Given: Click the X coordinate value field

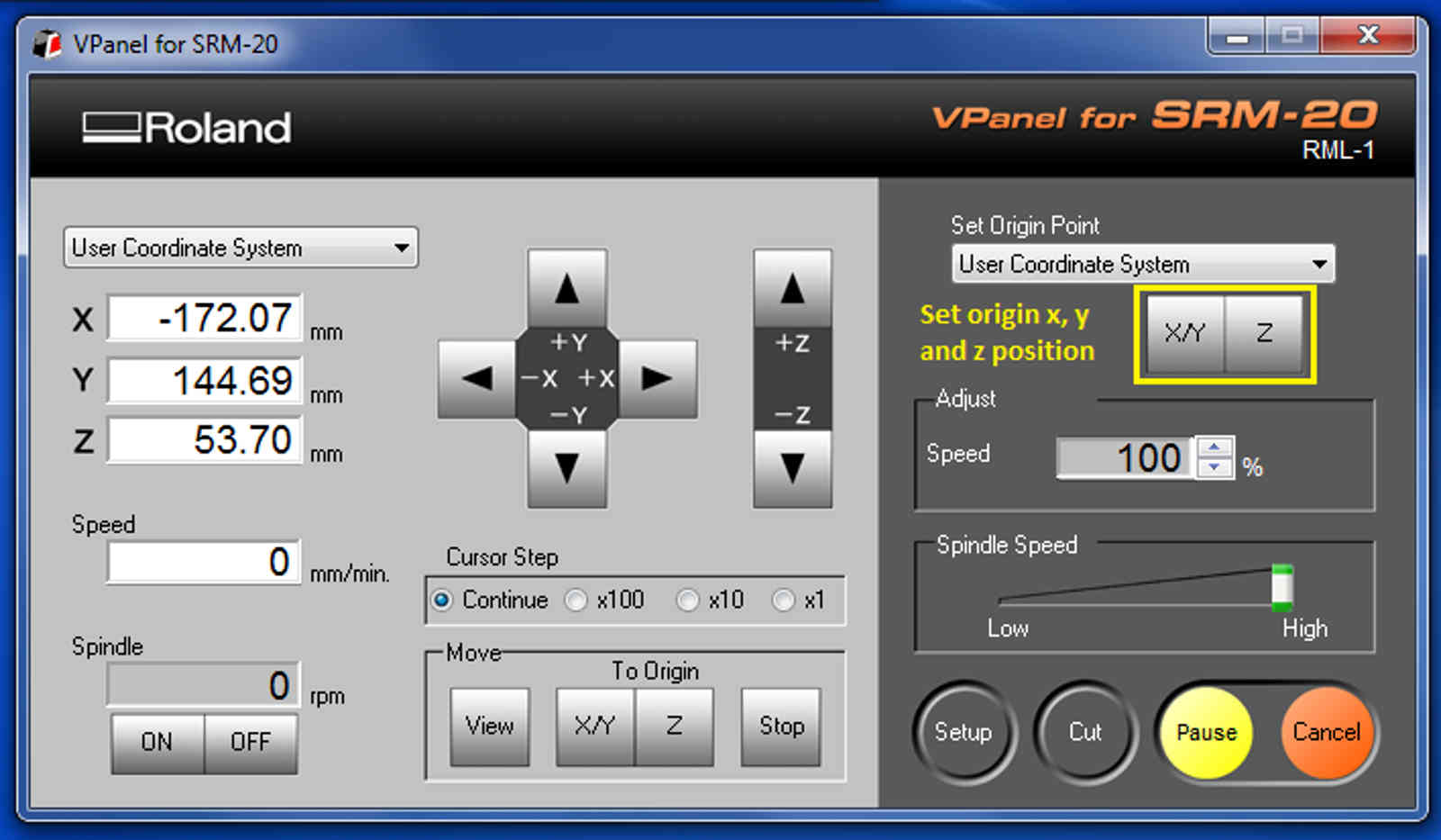Looking at the screenshot, I should tap(204, 318).
